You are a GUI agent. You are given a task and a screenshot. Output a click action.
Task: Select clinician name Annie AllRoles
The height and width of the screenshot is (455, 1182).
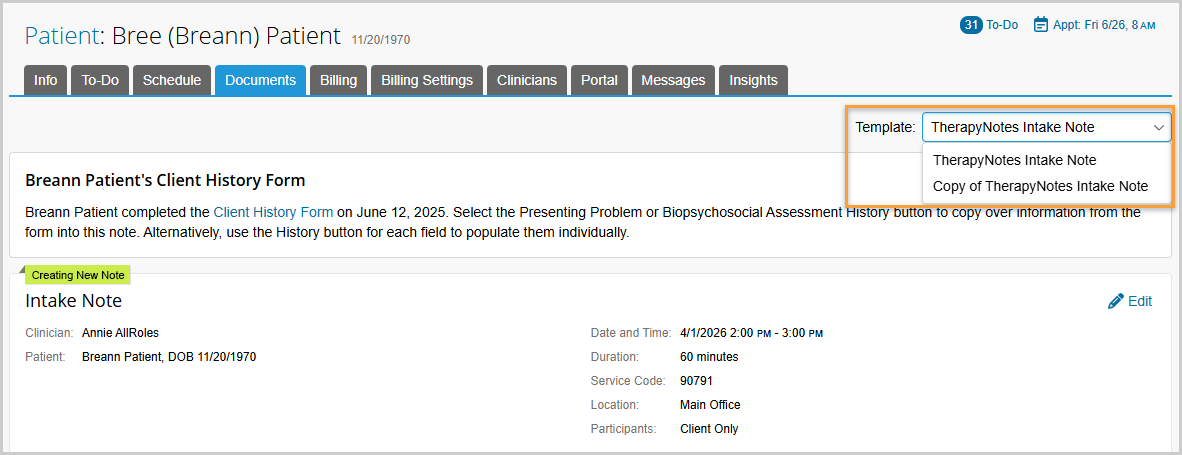121,333
